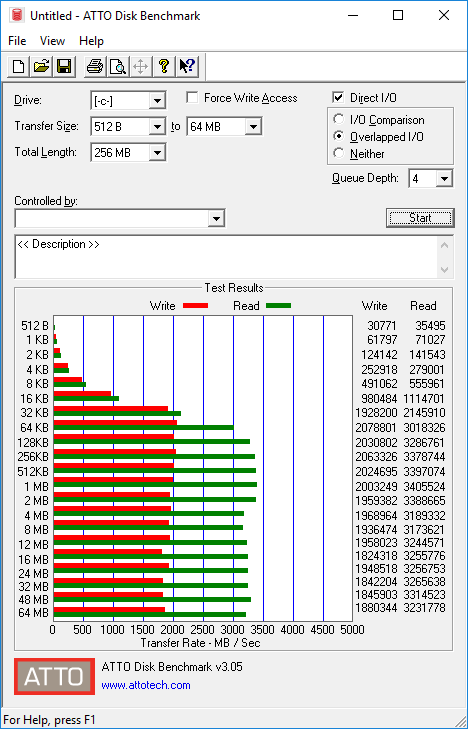468x729 pixels.
Task: Click the yellow question mark About icon
Action: pyautogui.click(x=164, y=66)
